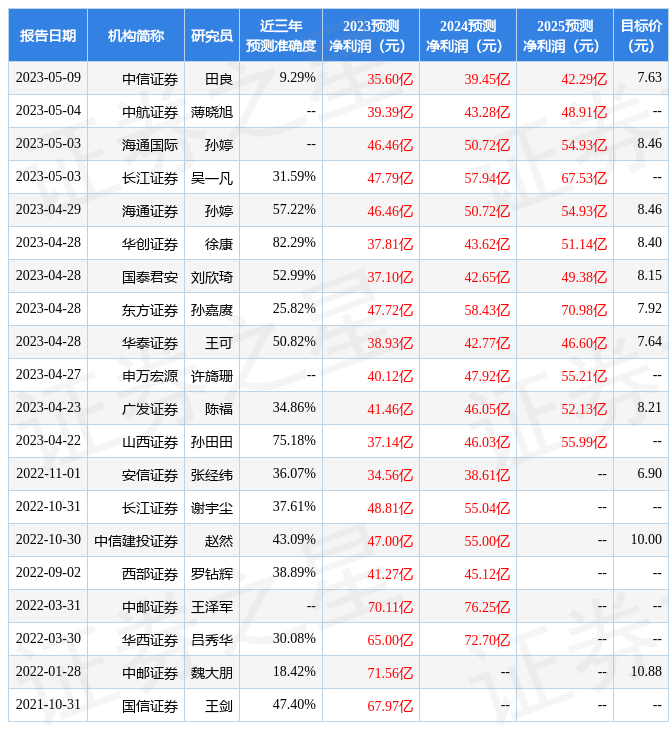The height and width of the screenshot is (730, 669).
Task: Click the 2025预测净利润 column header
Action: coord(565,35)
